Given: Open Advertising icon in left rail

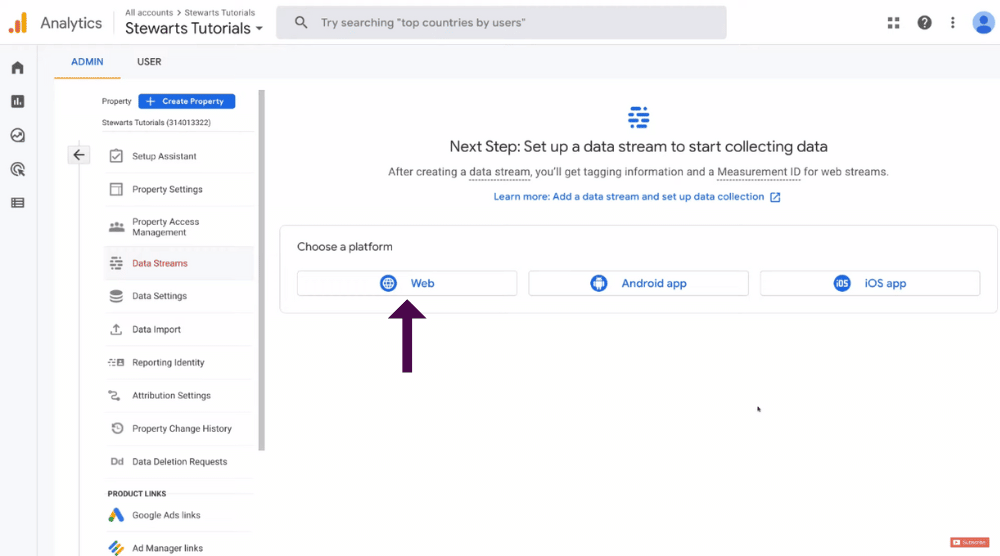Looking at the screenshot, I should (17, 169).
